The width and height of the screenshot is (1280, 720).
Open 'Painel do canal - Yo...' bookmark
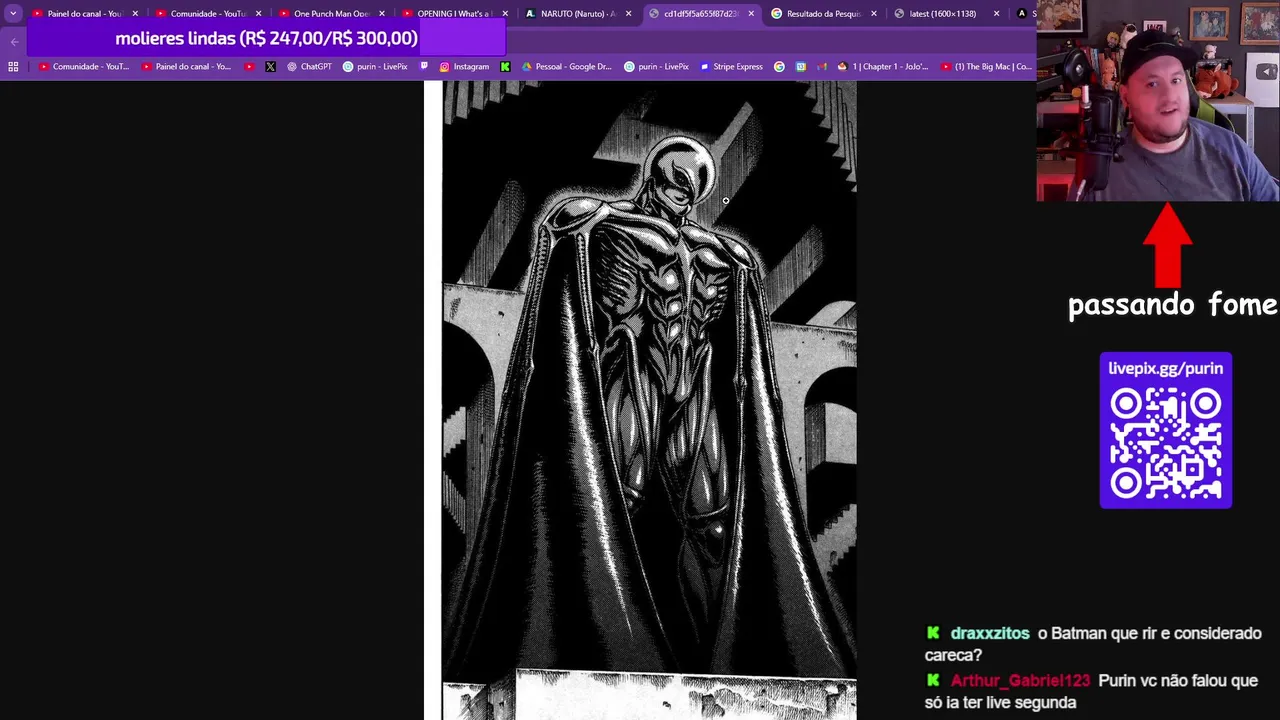(x=186, y=67)
